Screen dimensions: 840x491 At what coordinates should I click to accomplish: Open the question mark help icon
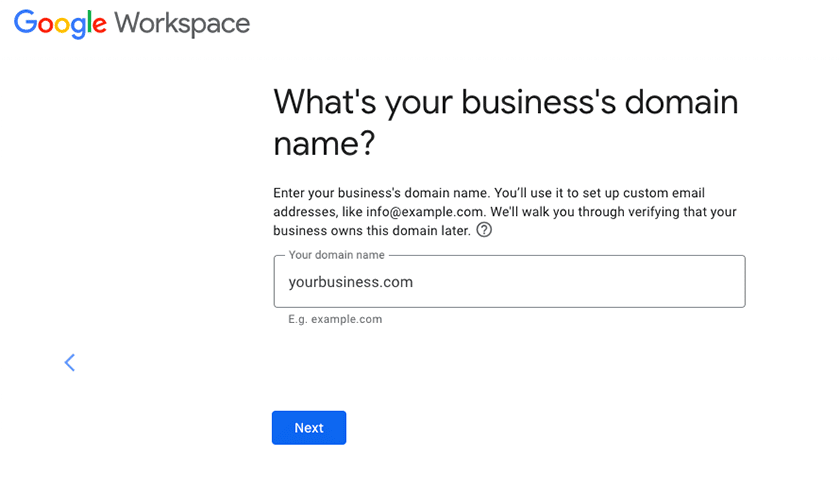pyautogui.click(x=484, y=230)
